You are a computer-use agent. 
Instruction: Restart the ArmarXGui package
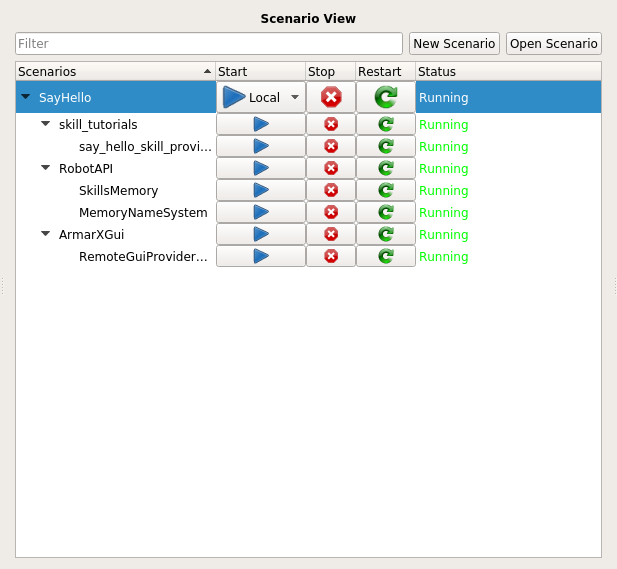[385, 234]
